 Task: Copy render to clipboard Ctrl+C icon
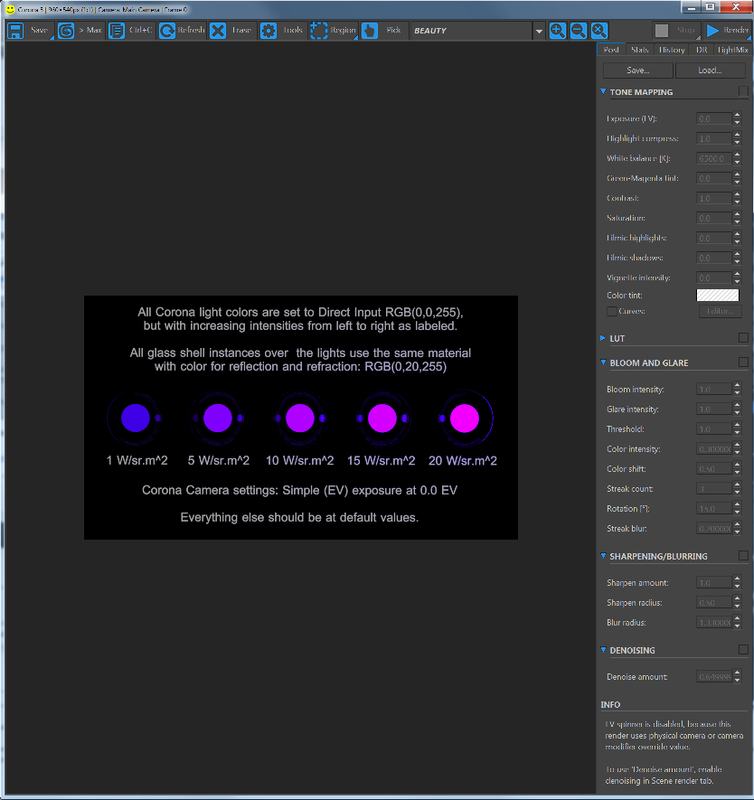[x=116, y=31]
